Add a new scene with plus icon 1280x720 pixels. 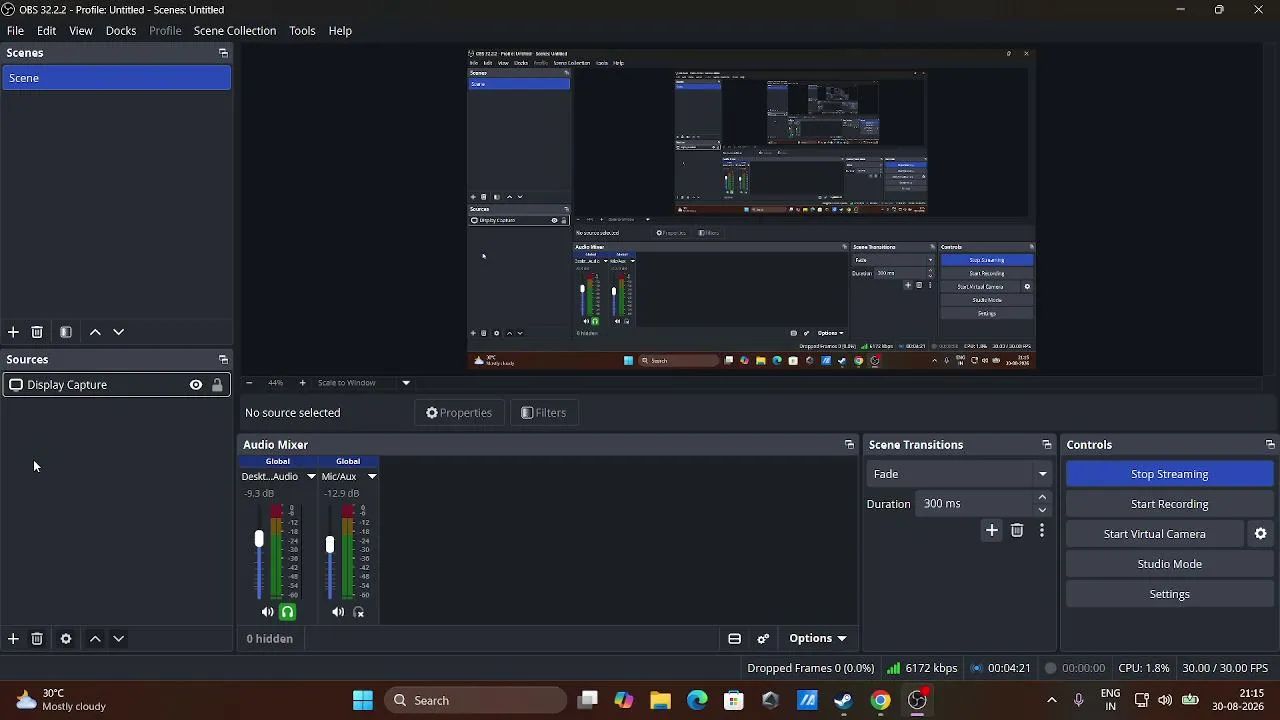pos(13,332)
